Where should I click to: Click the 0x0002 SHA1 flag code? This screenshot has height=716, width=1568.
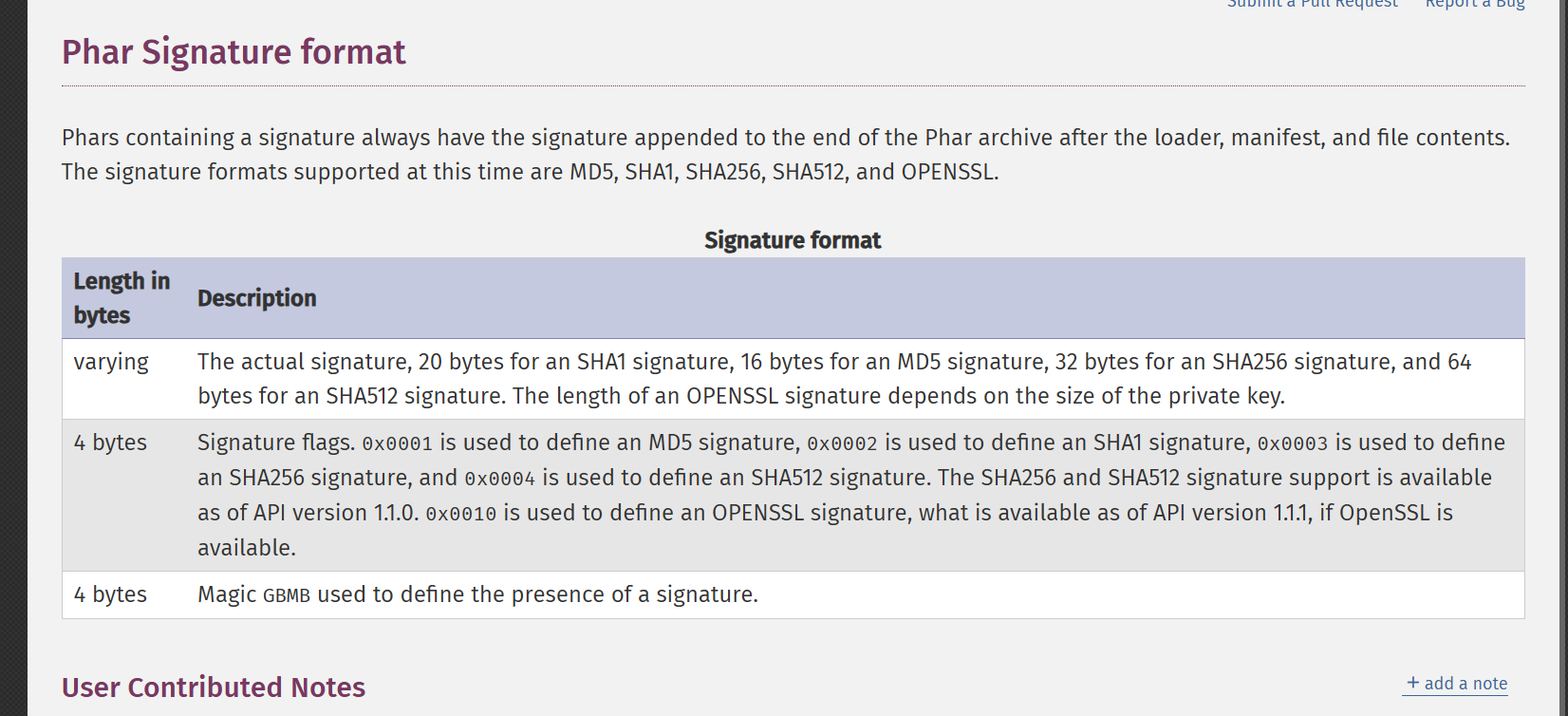tap(843, 443)
